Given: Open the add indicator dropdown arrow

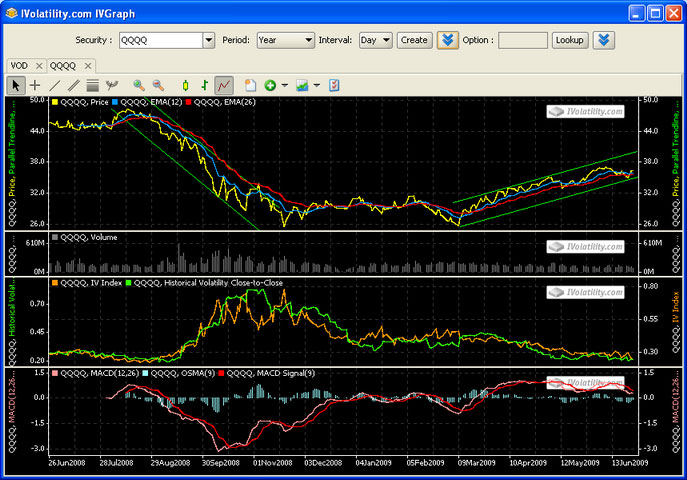Looking at the screenshot, I should click(x=284, y=85).
